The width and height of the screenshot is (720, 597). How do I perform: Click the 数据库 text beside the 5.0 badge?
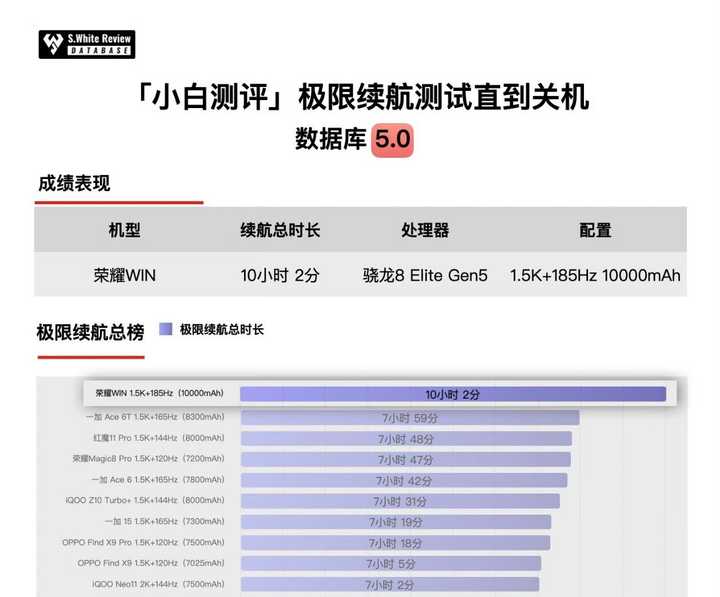point(331,139)
